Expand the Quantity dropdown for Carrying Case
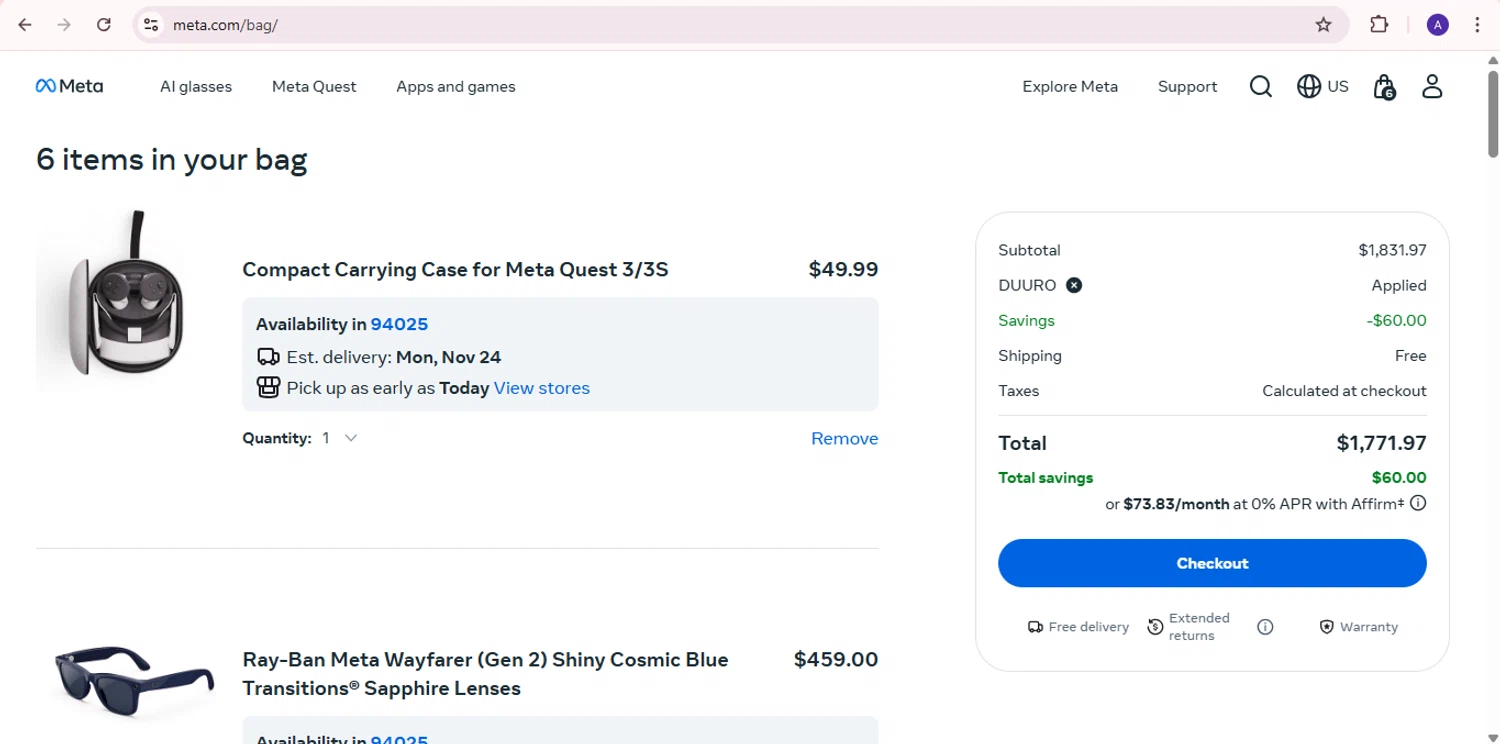The width and height of the screenshot is (1500, 744). [x=340, y=438]
